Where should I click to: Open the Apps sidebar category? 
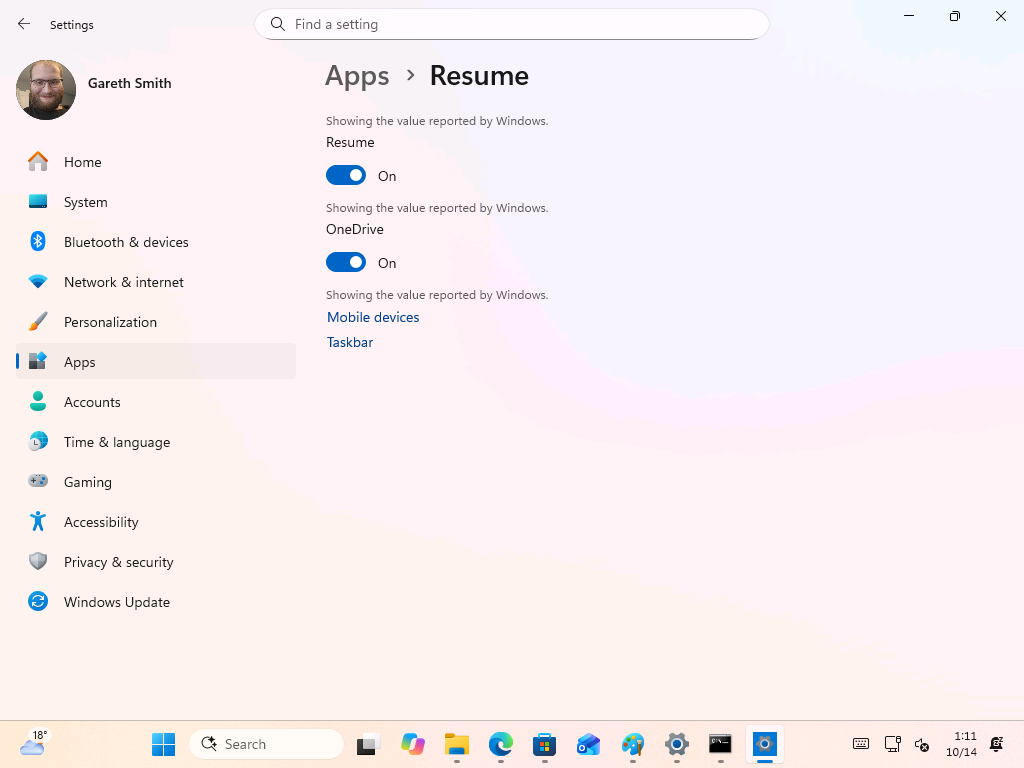click(156, 361)
